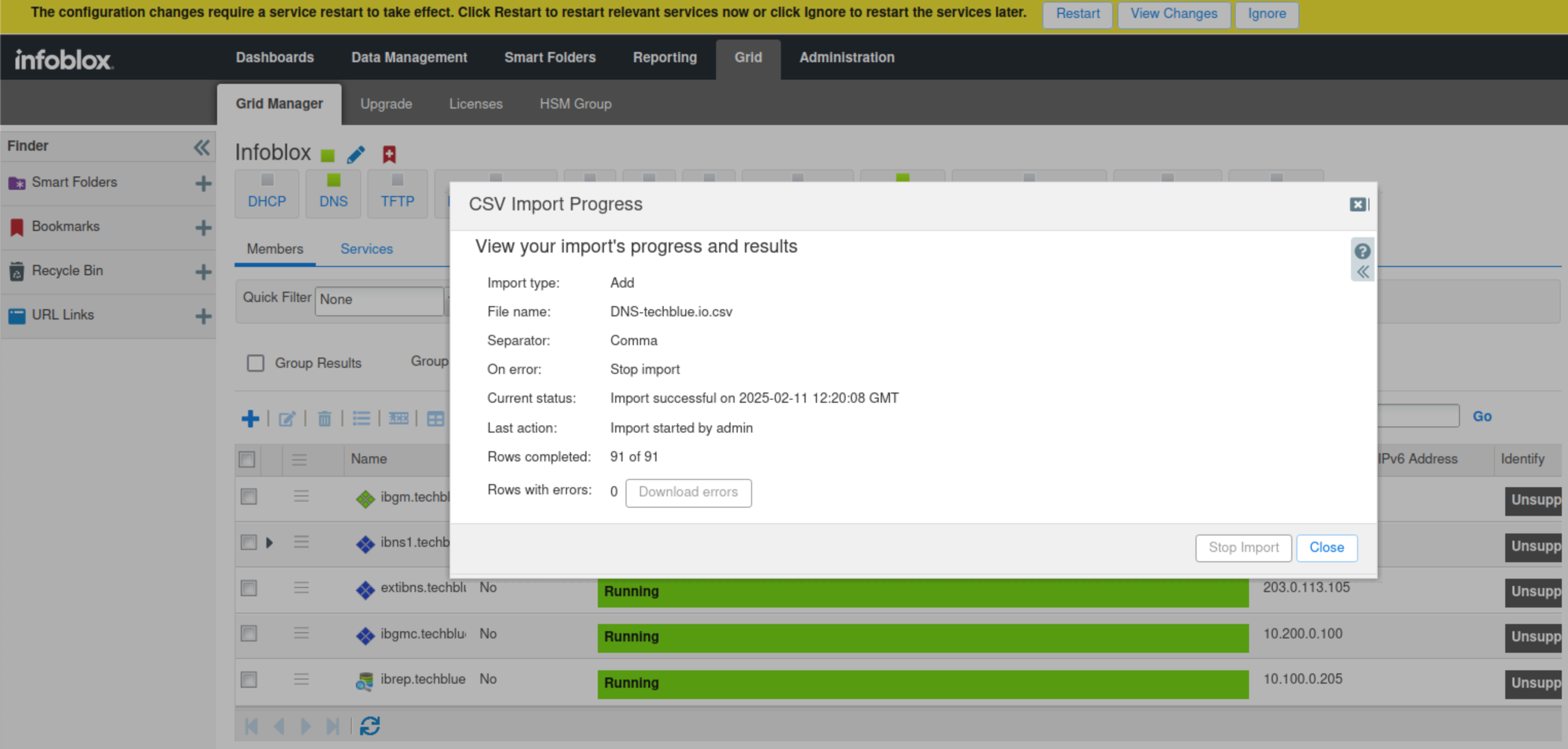Expand the ibns1.techblue member row
Screen dimensions: 1568x749
coord(269,542)
